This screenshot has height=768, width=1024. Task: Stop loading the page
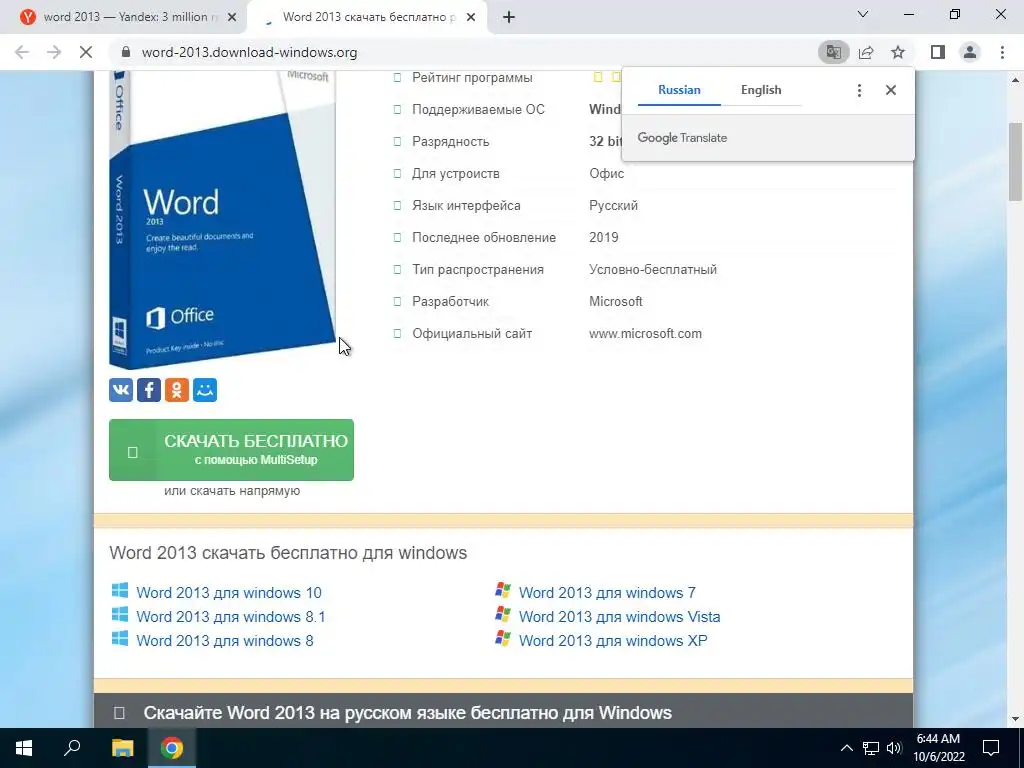coord(86,52)
